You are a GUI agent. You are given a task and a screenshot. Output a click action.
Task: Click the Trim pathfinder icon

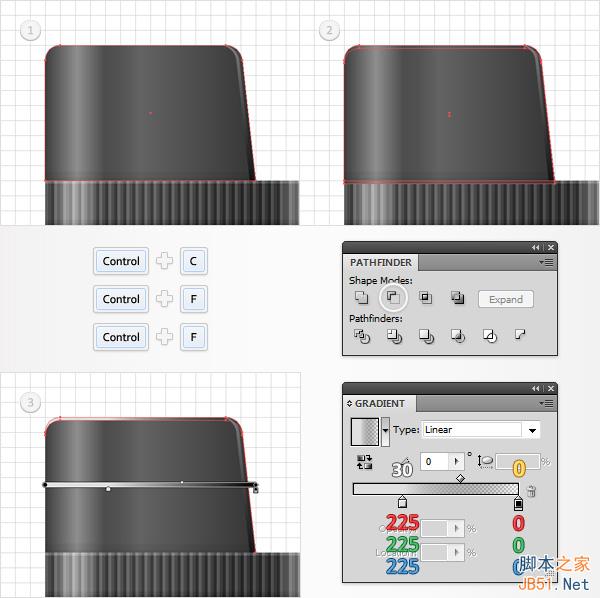[394, 336]
